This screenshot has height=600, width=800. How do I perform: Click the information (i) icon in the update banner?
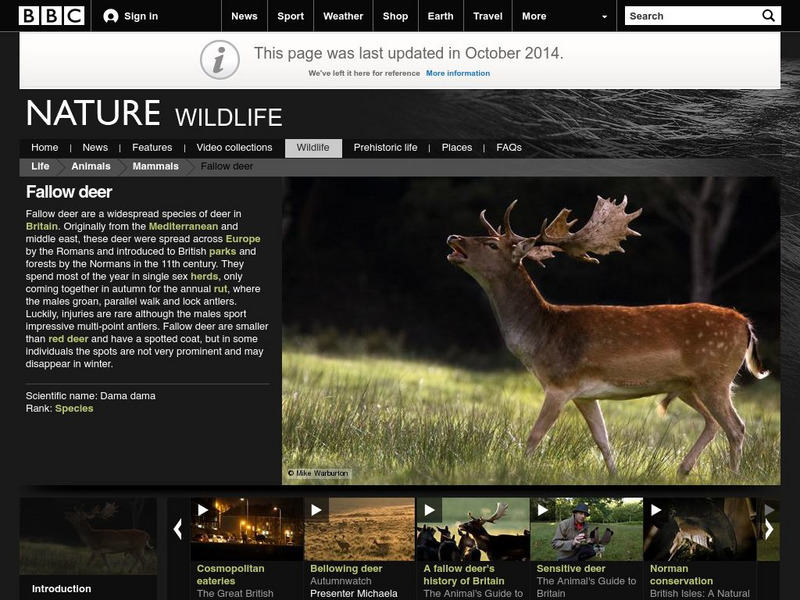point(219,58)
